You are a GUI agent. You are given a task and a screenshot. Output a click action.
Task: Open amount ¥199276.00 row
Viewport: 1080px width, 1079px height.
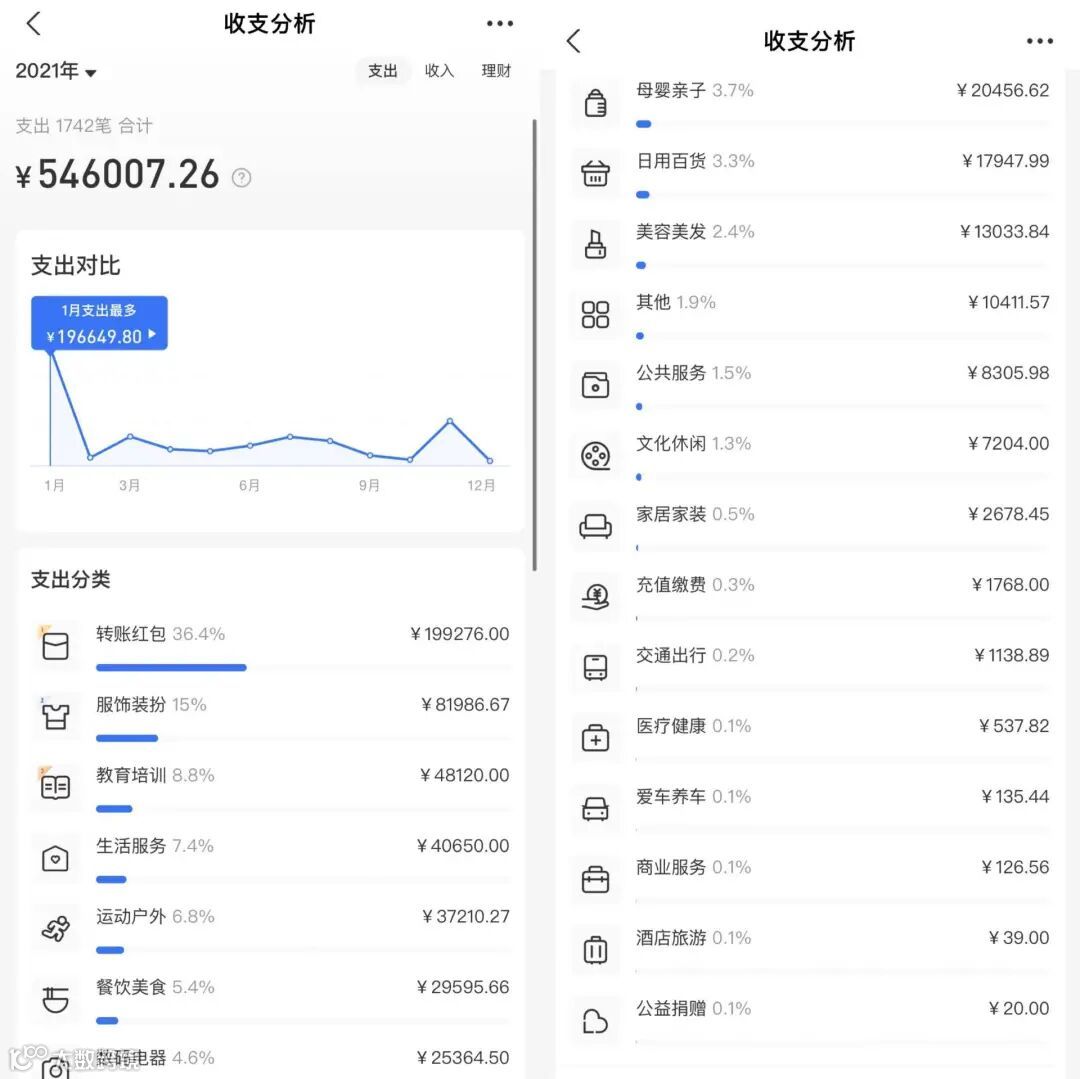(x=459, y=634)
